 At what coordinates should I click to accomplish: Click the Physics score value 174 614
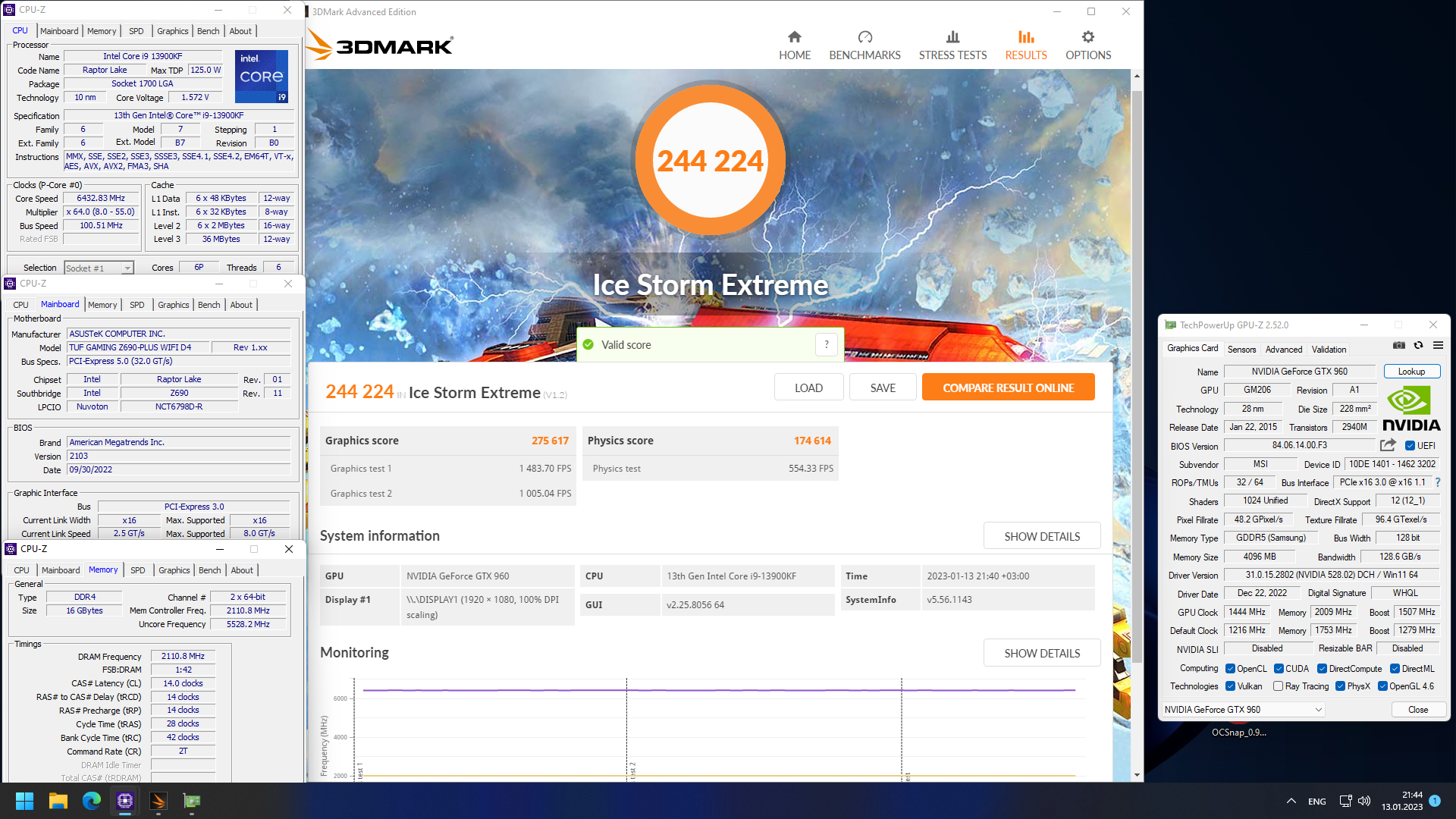click(x=812, y=441)
